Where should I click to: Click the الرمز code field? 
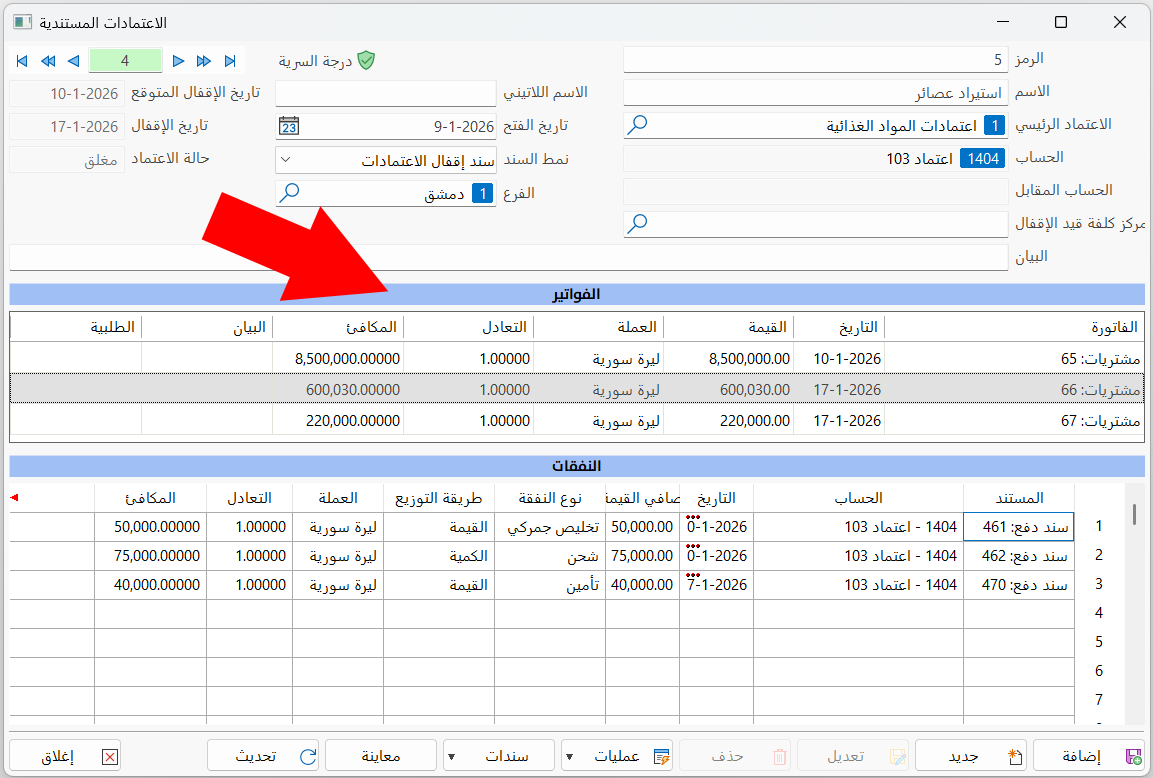point(815,60)
